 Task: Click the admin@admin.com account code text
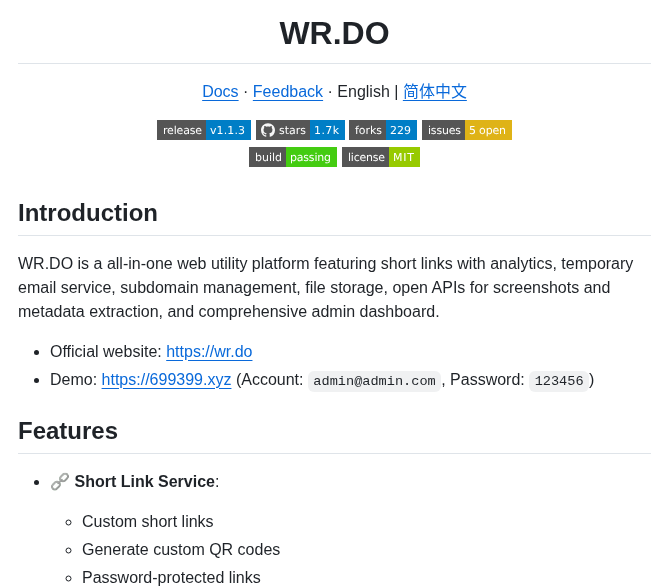[x=374, y=380]
